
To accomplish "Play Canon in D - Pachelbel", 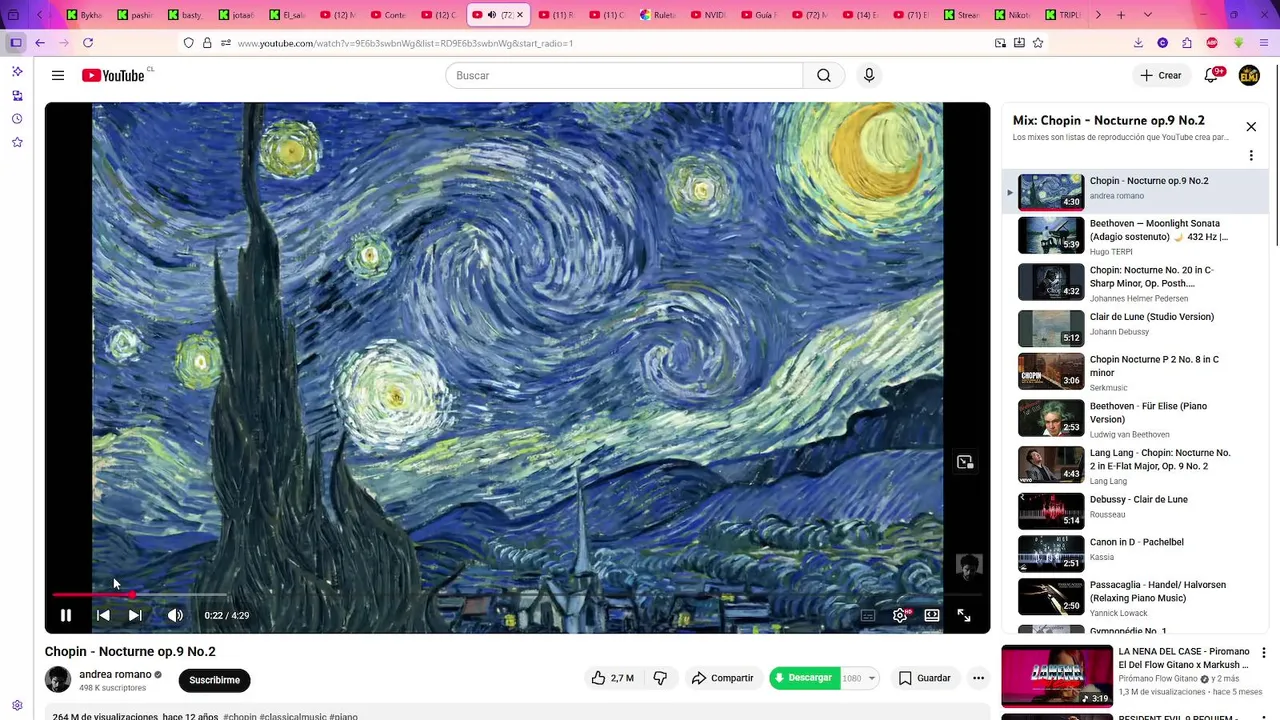I will pyautogui.click(x=1135, y=554).
